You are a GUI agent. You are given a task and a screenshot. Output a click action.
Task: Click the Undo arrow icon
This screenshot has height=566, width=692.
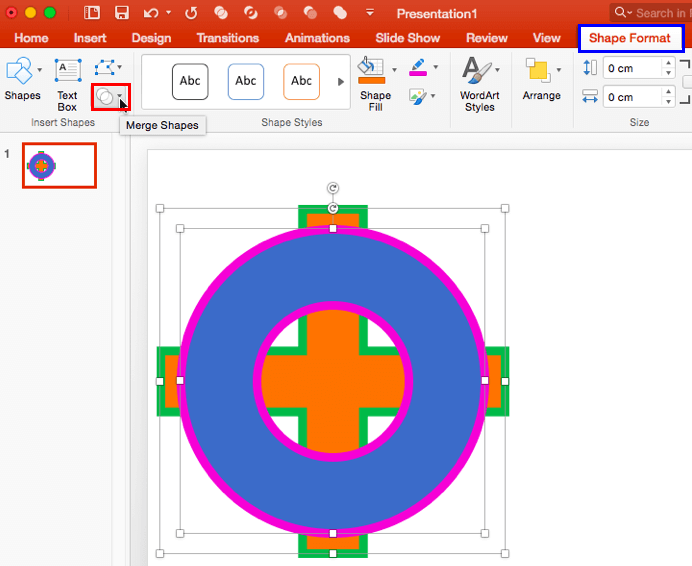(151, 13)
